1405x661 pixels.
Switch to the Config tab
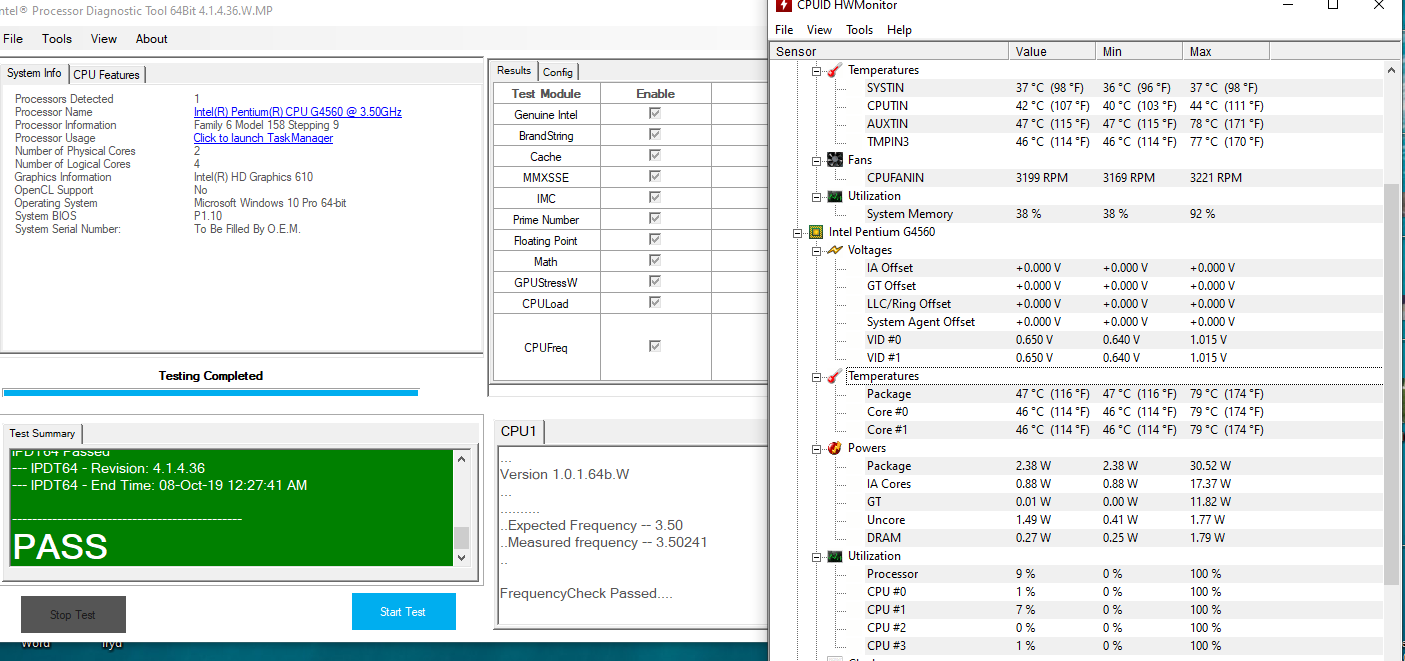558,72
